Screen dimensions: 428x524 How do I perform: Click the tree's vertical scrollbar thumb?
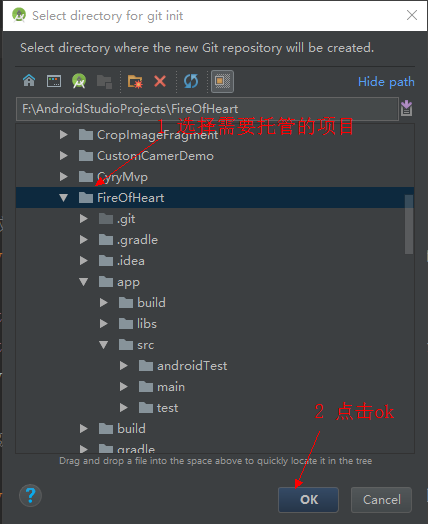click(409, 225)
